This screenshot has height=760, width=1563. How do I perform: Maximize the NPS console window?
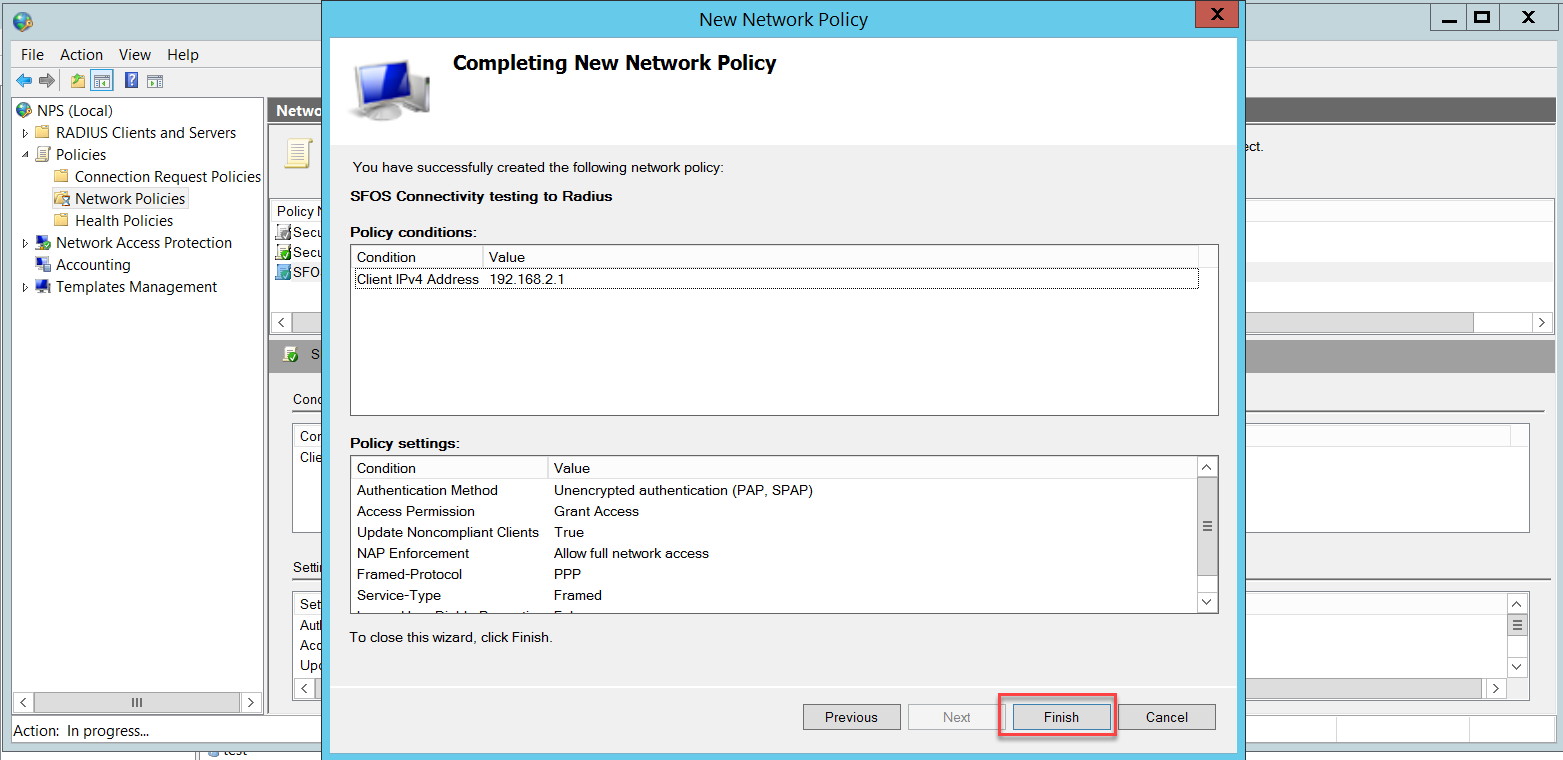click(x=1483, y=16)
